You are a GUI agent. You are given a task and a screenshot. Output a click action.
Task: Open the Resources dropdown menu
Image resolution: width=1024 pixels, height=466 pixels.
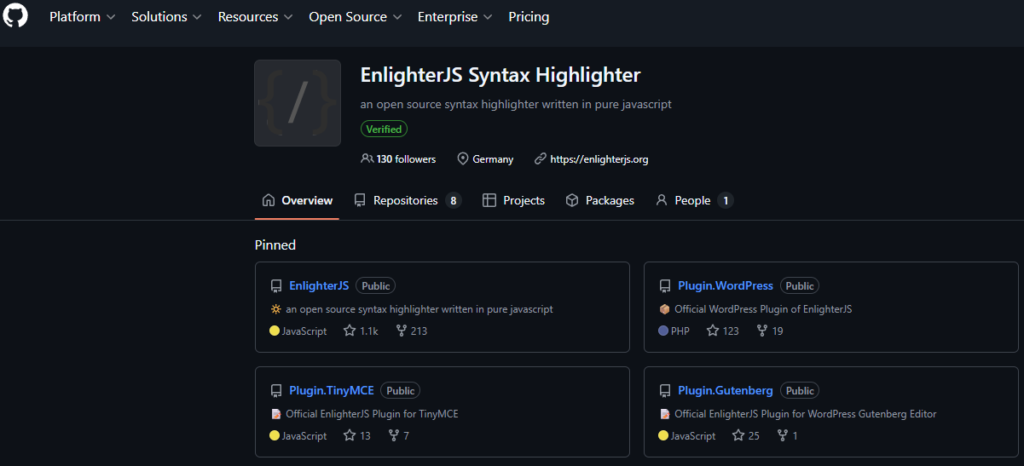[x=255, y=17]
